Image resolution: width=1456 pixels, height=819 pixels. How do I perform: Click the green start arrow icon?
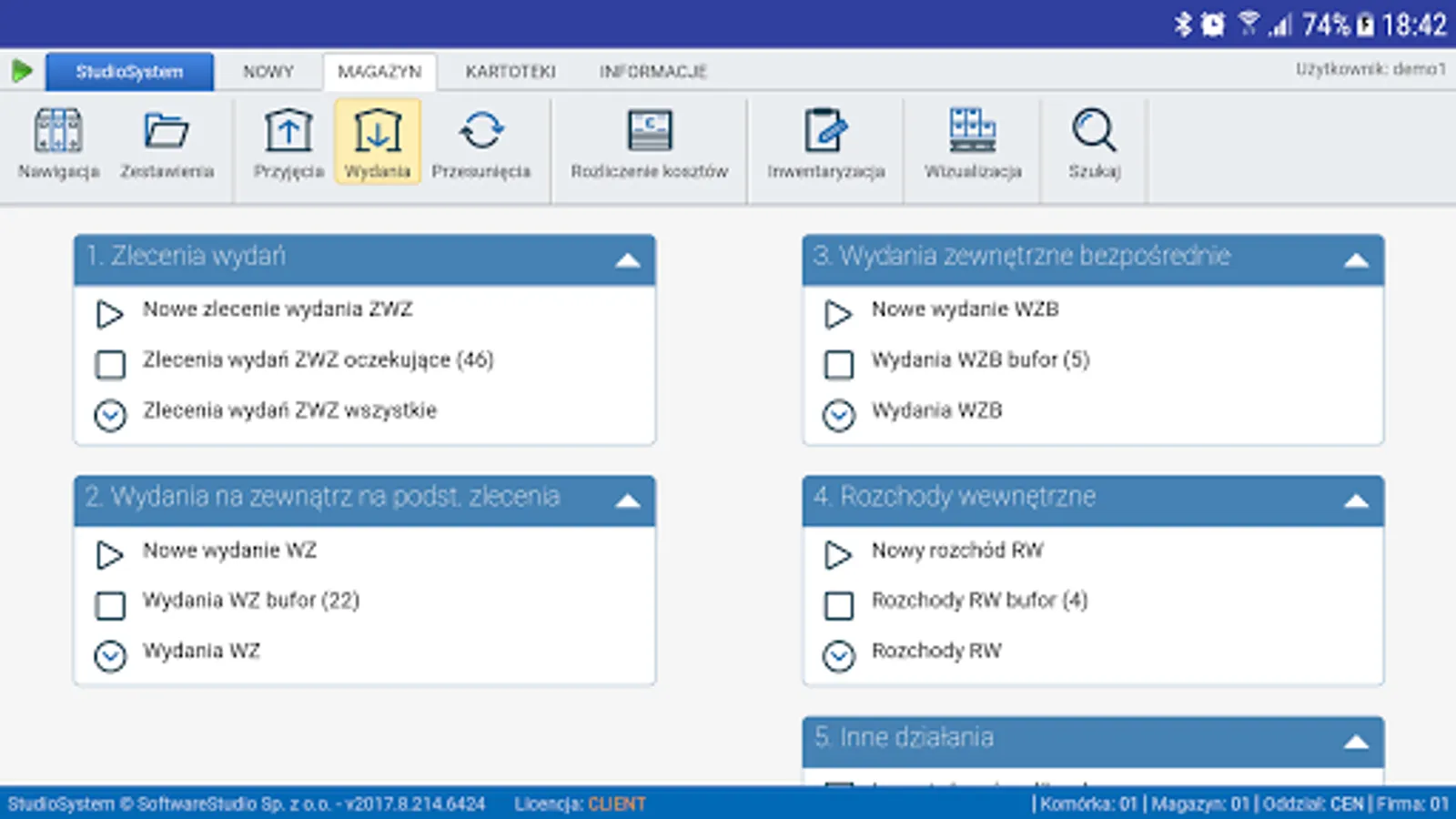click(23, 70)
